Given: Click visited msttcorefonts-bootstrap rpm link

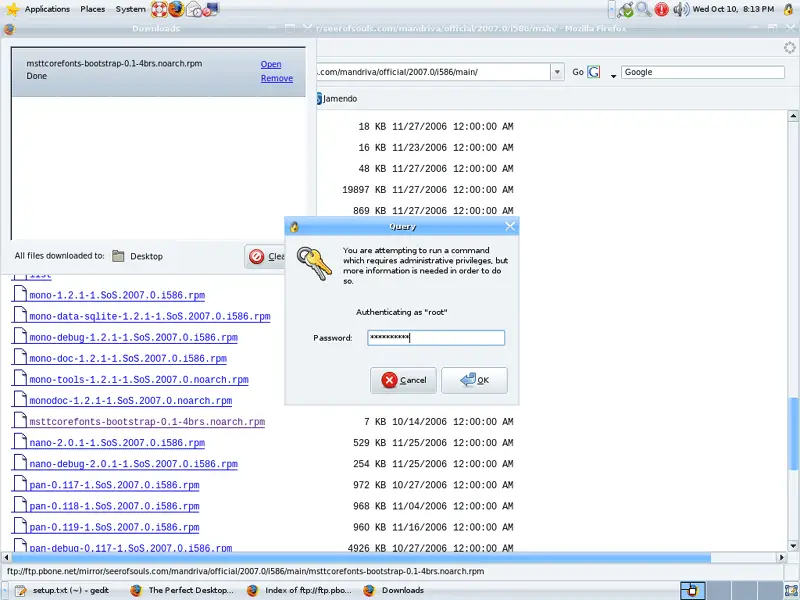Looking at the screenshot, I should coord(147,422).
